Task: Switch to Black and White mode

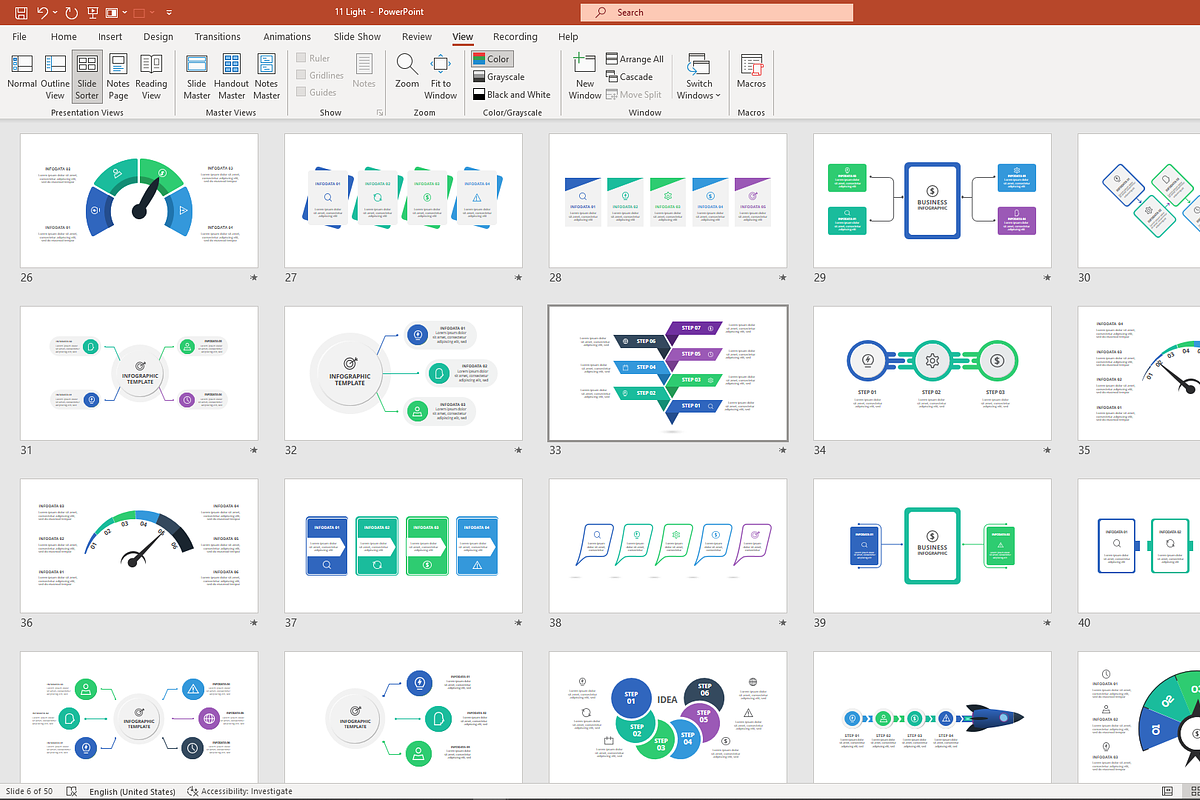Action: (512, 95)
